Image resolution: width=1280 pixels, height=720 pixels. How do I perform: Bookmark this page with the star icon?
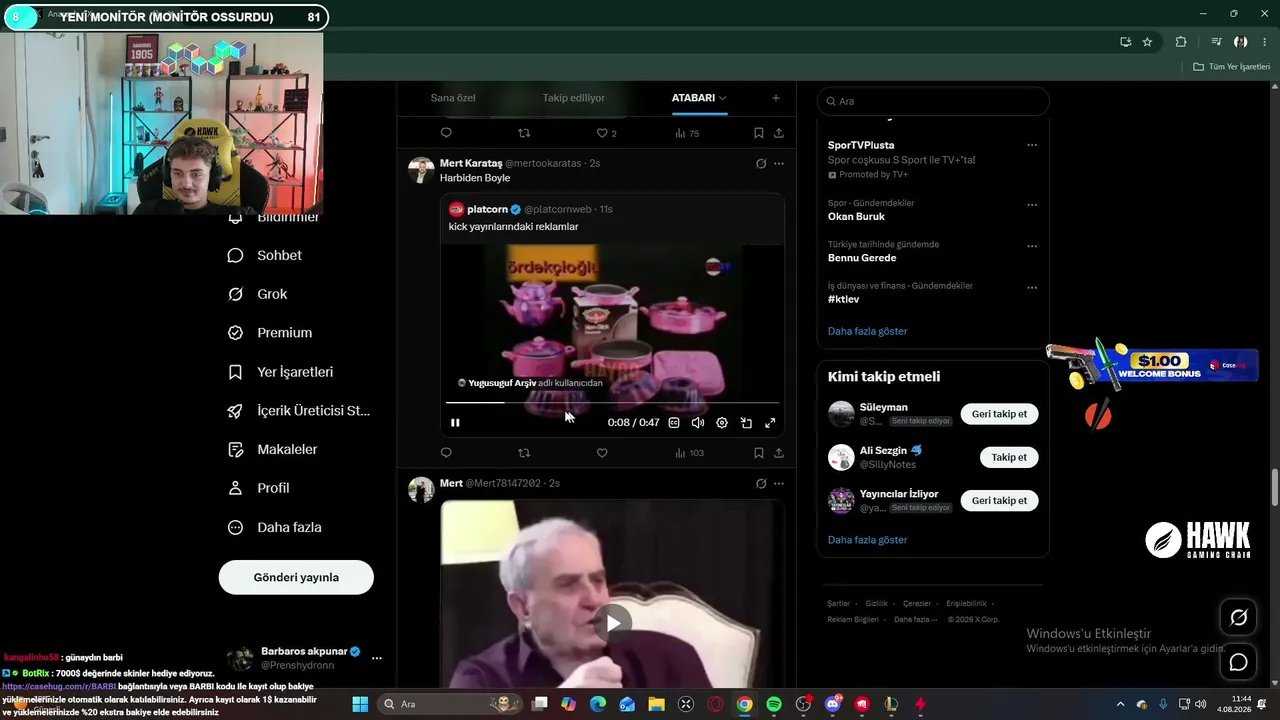1147,42
